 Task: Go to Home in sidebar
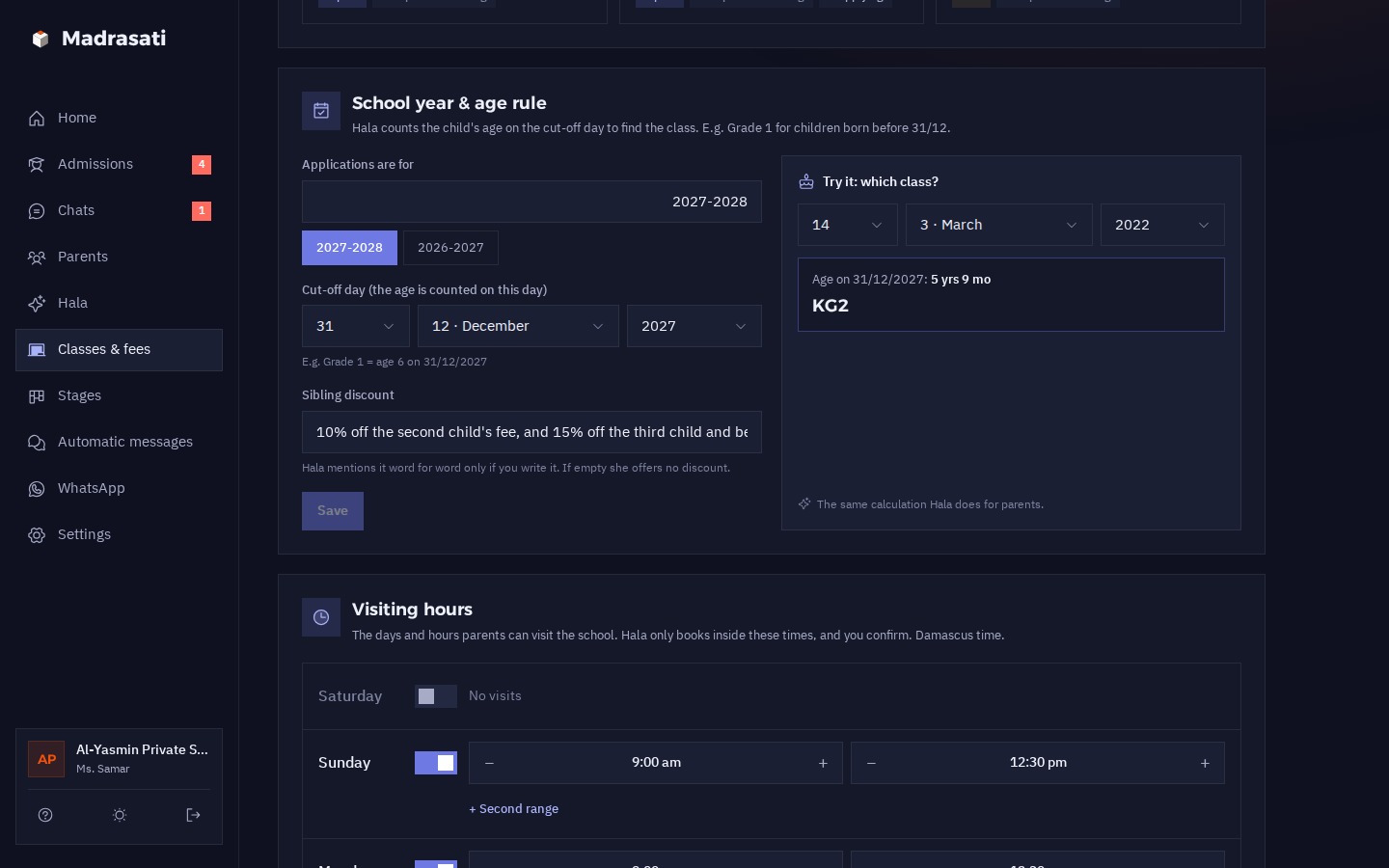(x=119, y=119)
